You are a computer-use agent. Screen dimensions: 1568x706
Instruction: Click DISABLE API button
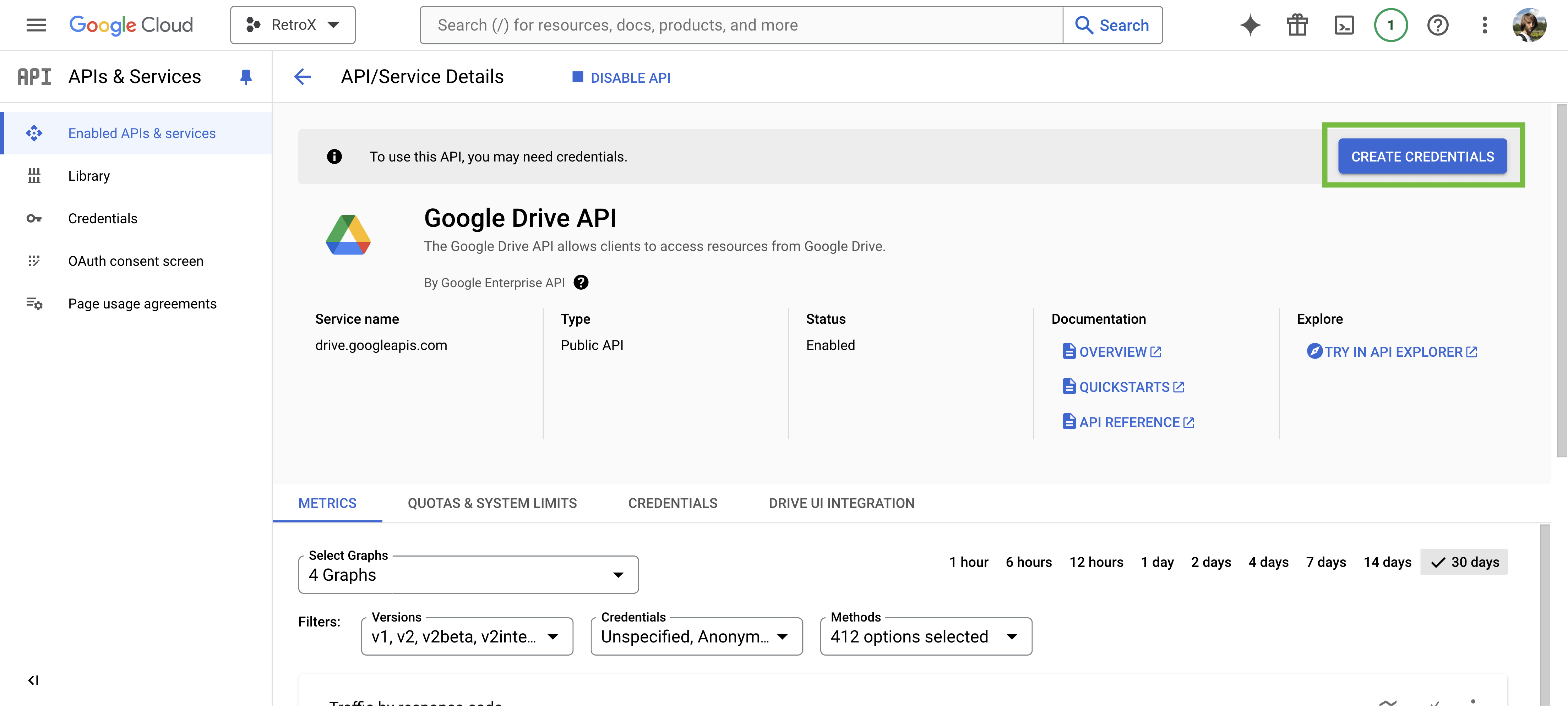coord(621,77)
